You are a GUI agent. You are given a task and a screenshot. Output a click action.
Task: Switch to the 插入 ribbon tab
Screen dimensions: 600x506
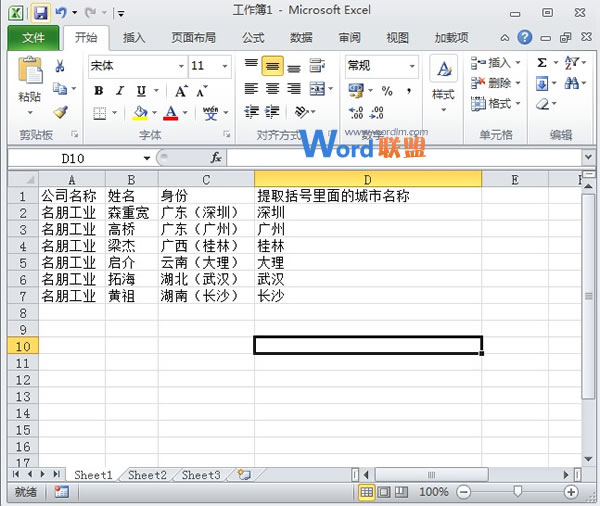tap(134, 38)
